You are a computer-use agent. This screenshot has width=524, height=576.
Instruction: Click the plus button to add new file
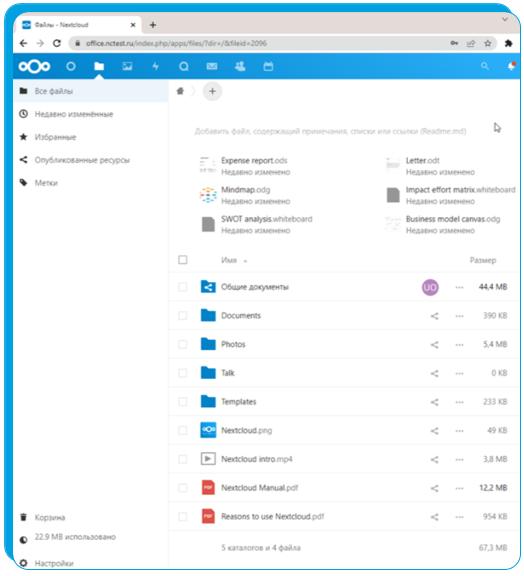coord(212,91)
